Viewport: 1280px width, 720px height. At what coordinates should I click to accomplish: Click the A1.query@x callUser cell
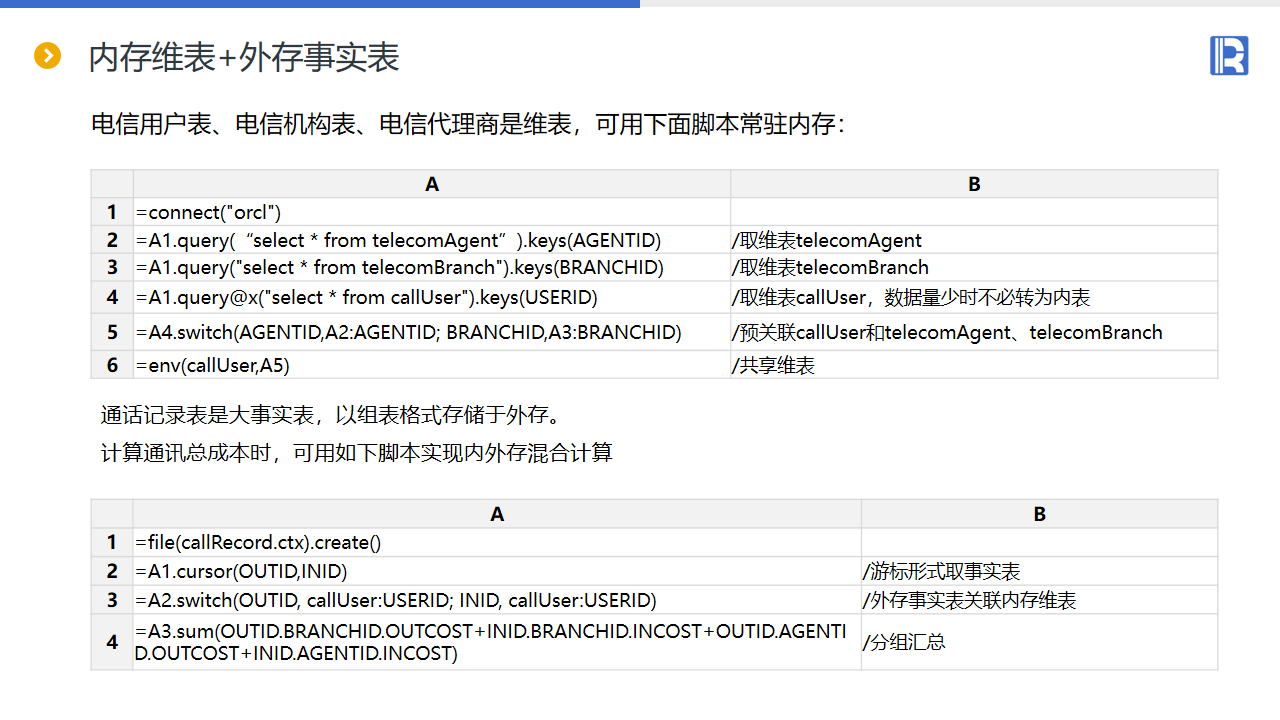point(432,297)
